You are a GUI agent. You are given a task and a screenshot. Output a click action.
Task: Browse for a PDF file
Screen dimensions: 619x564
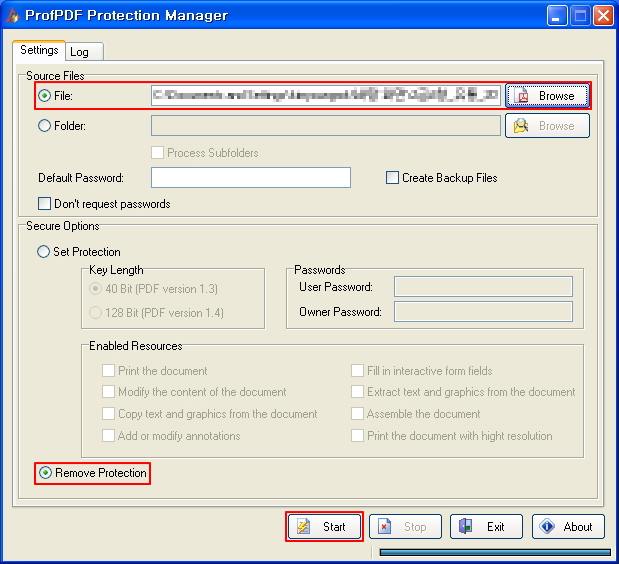[x=547, y=96]
